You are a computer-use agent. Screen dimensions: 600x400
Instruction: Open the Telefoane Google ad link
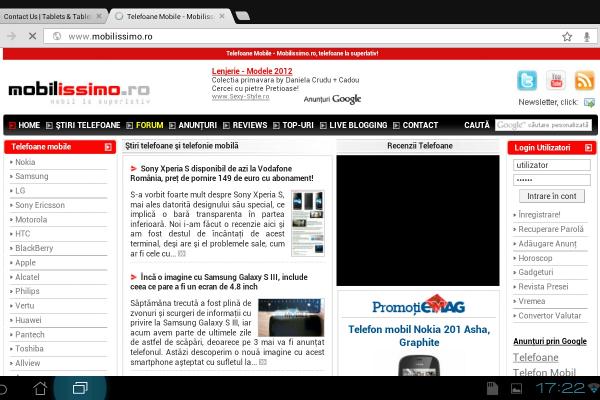click(x=535, y=358)
